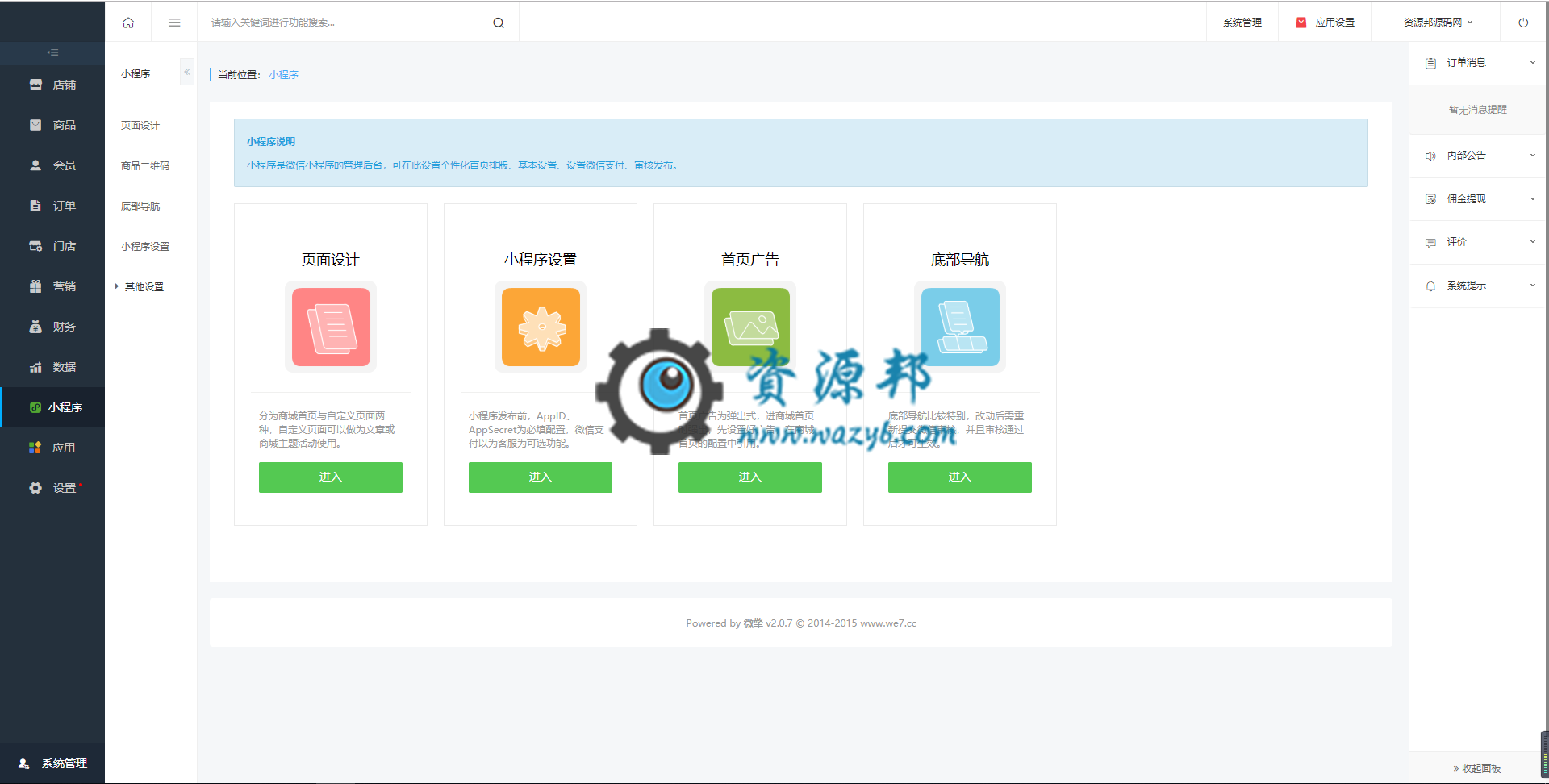Open 小程序设置 in the submenu

tap(145, 246)
